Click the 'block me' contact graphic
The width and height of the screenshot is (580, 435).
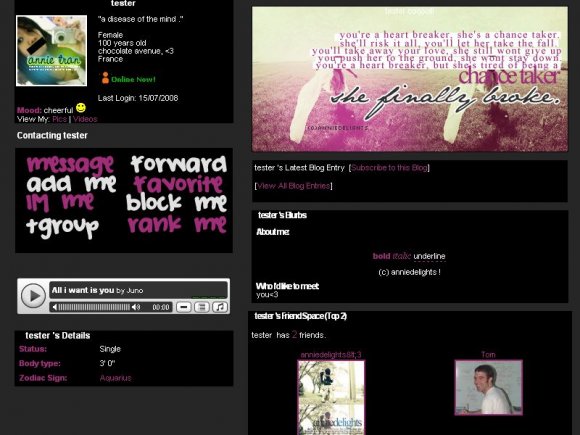176,203
